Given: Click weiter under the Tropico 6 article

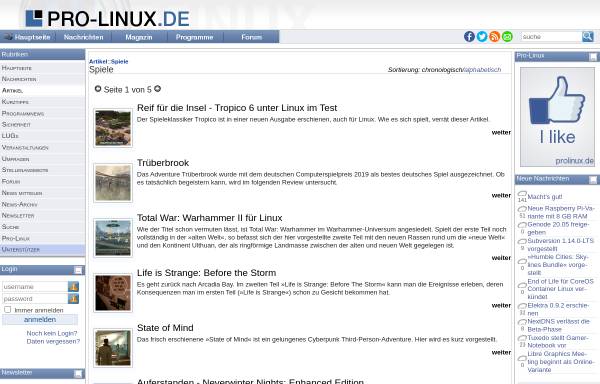Looking at the screenshot, I should coord(501,132).
